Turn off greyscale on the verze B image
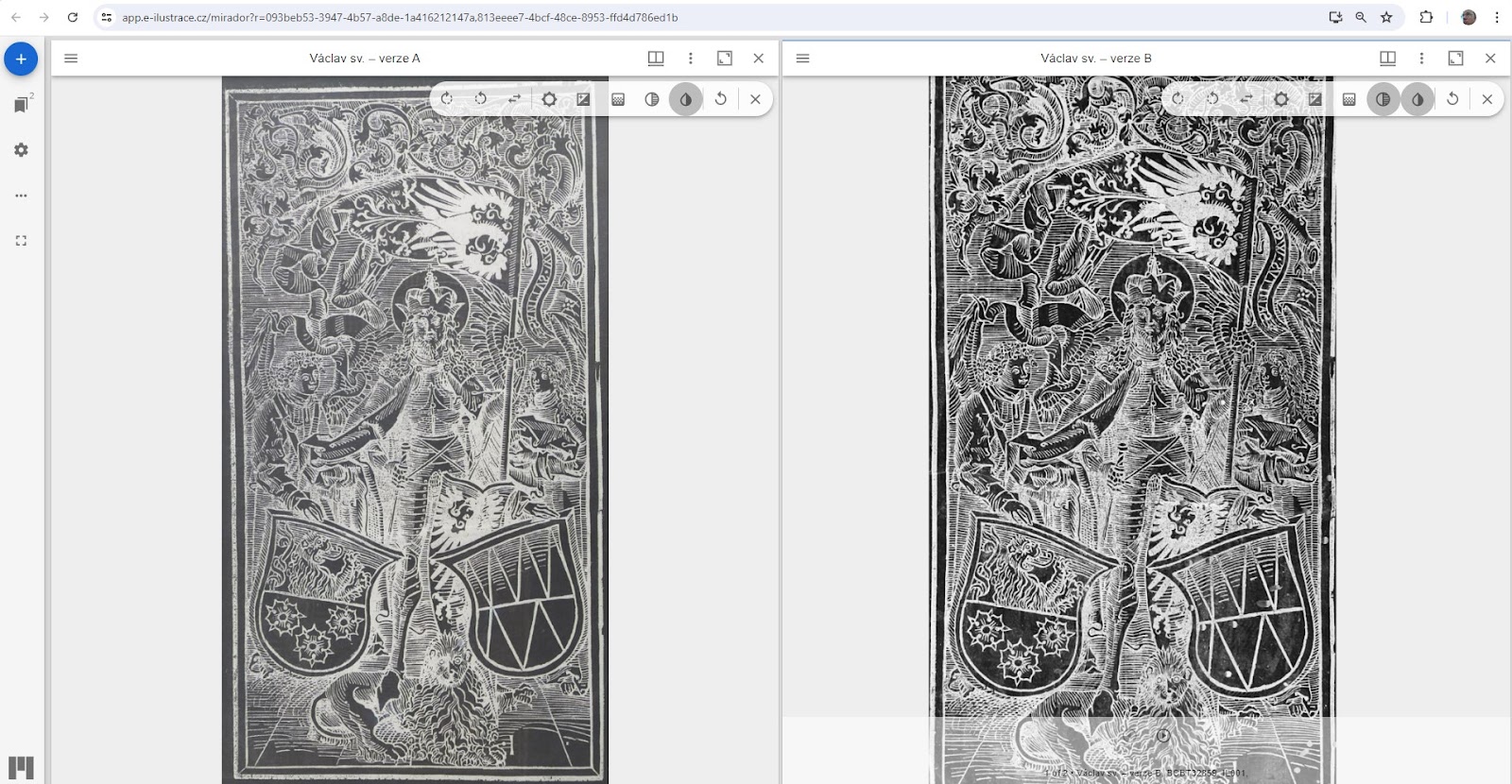The height and width of the screenshot is (784, 1512). point(1383,98)
